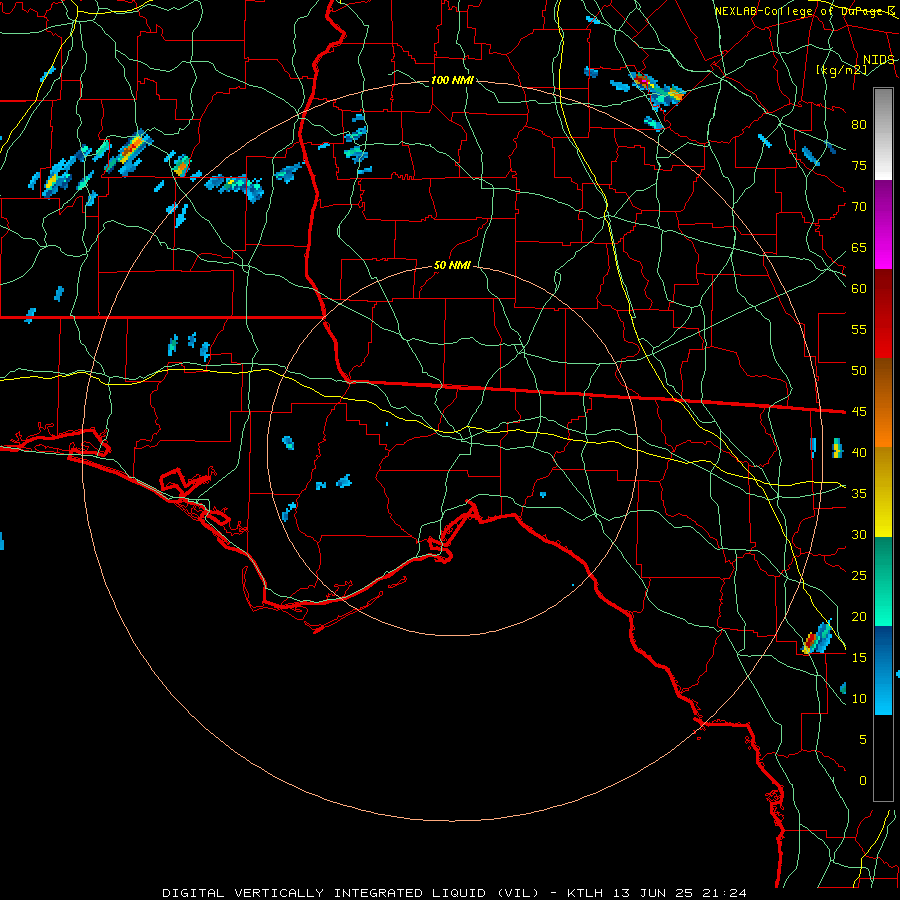
Task: Click the '100 NMI' range ring label
Action: 452,80
